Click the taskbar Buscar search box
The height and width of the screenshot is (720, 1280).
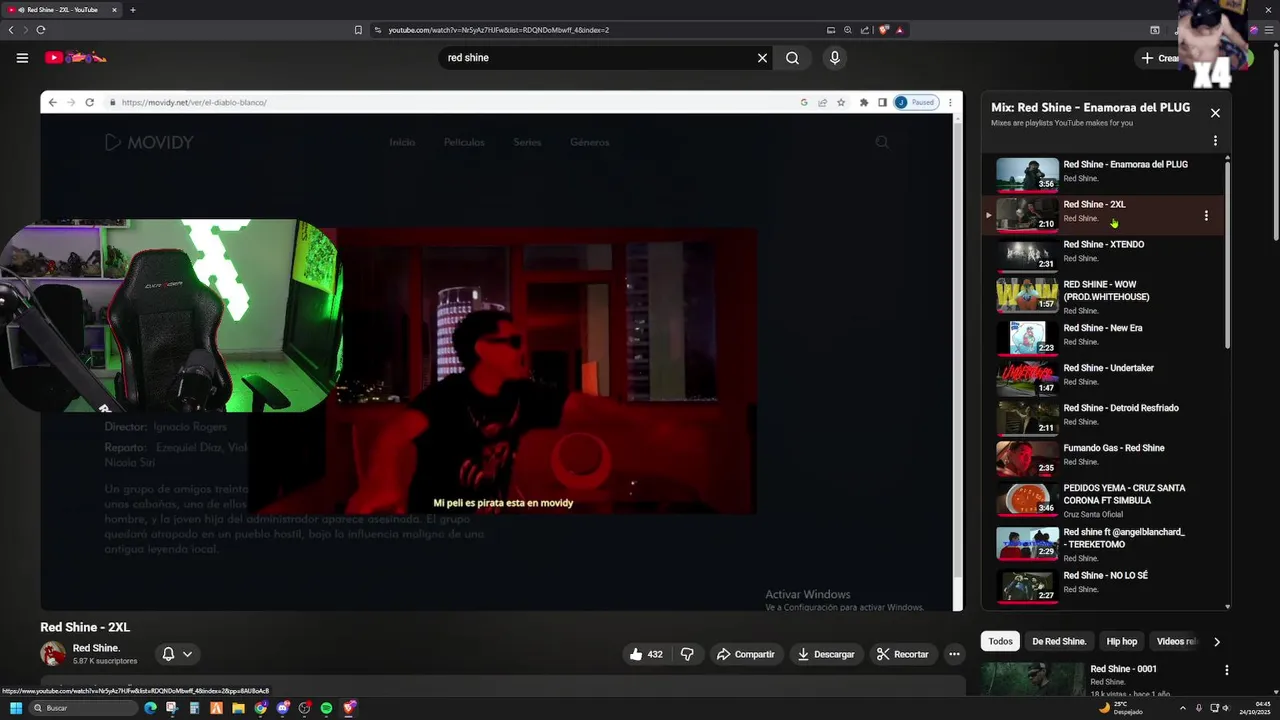pos(83,708)
